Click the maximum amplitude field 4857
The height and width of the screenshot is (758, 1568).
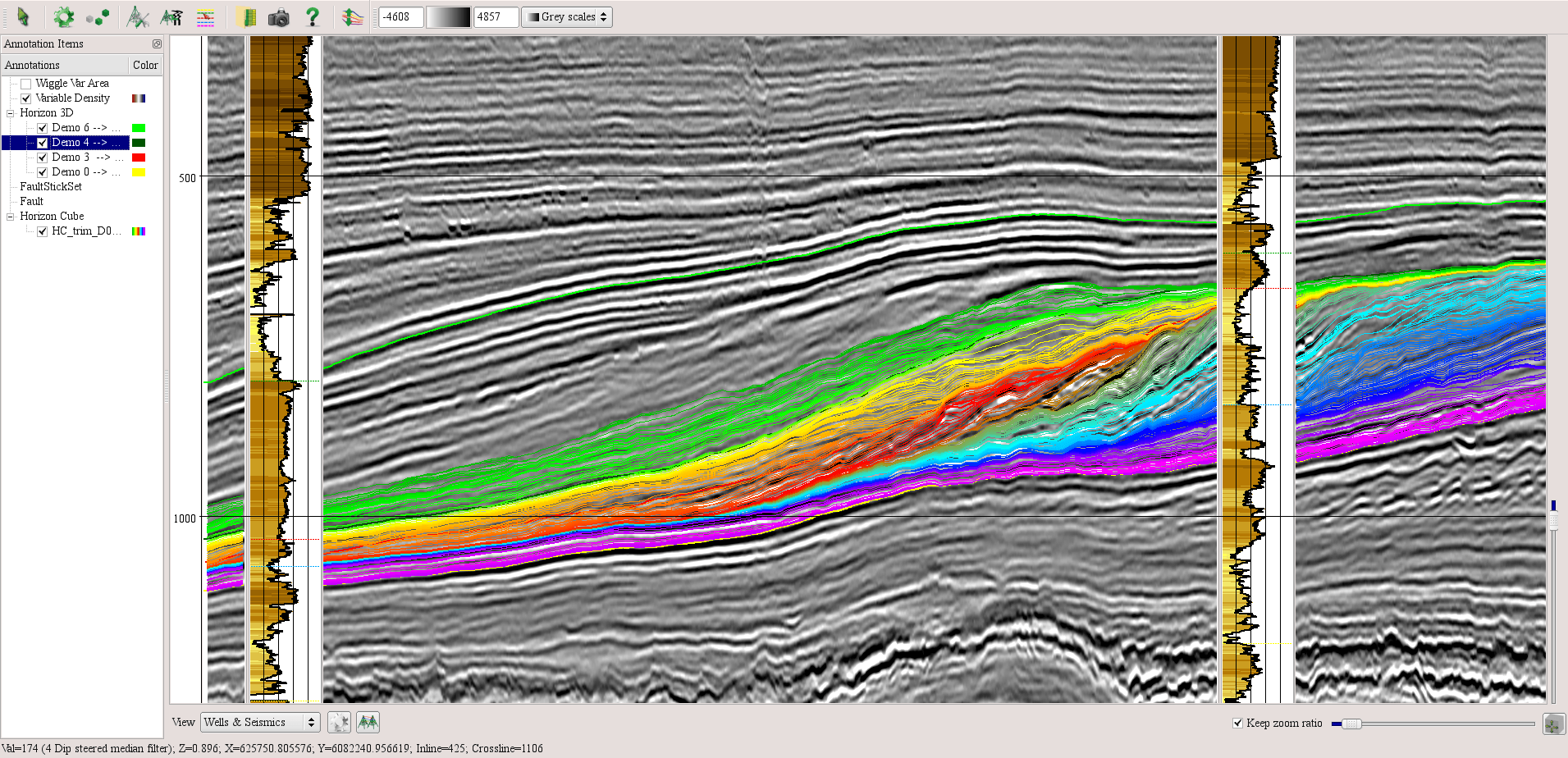(496, 17)
